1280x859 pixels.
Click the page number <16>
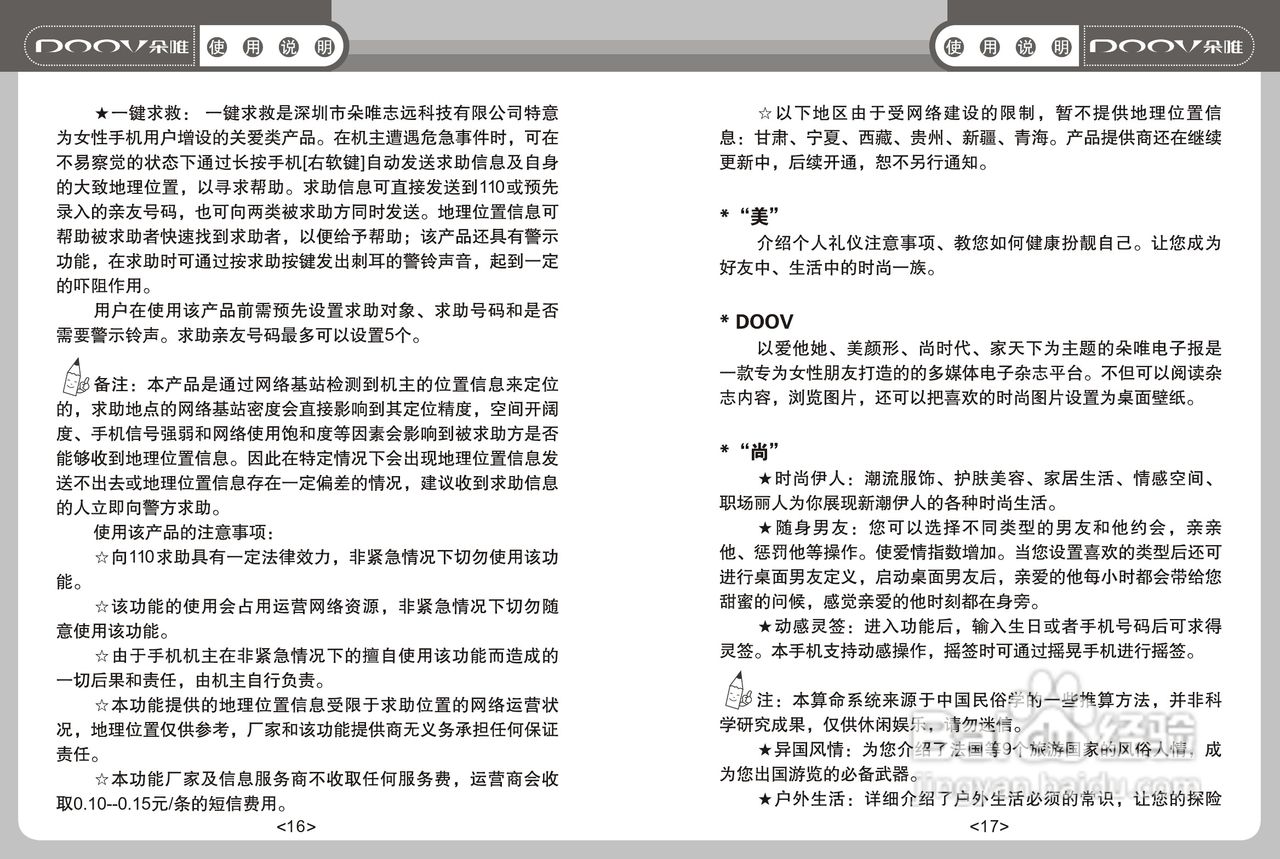pyautogui.click(x=296, y=827)
